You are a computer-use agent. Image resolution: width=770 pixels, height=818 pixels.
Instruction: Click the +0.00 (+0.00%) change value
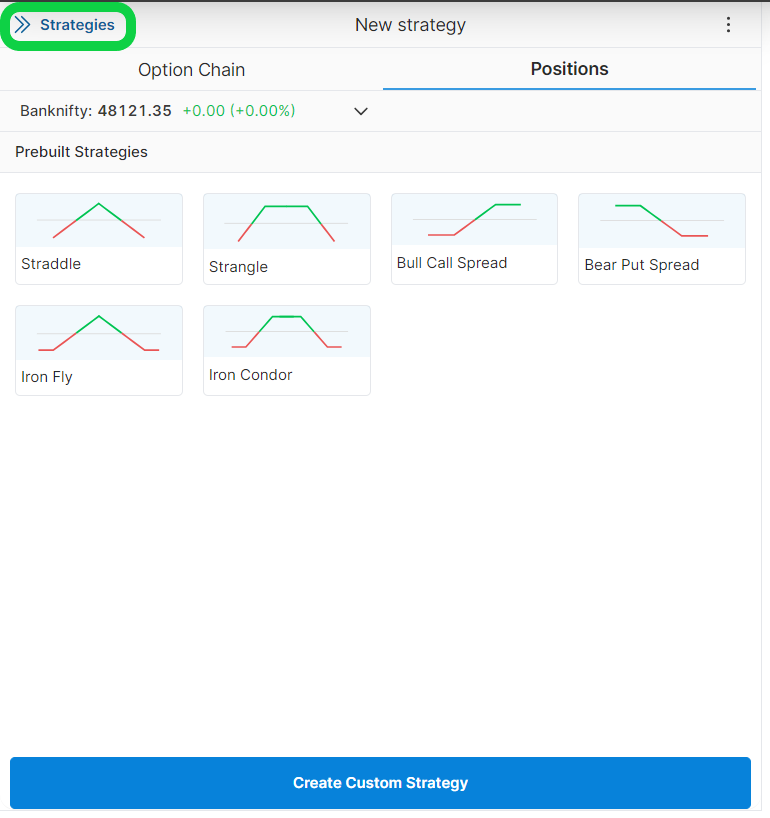pyautogui.click(x=239, y=111)
